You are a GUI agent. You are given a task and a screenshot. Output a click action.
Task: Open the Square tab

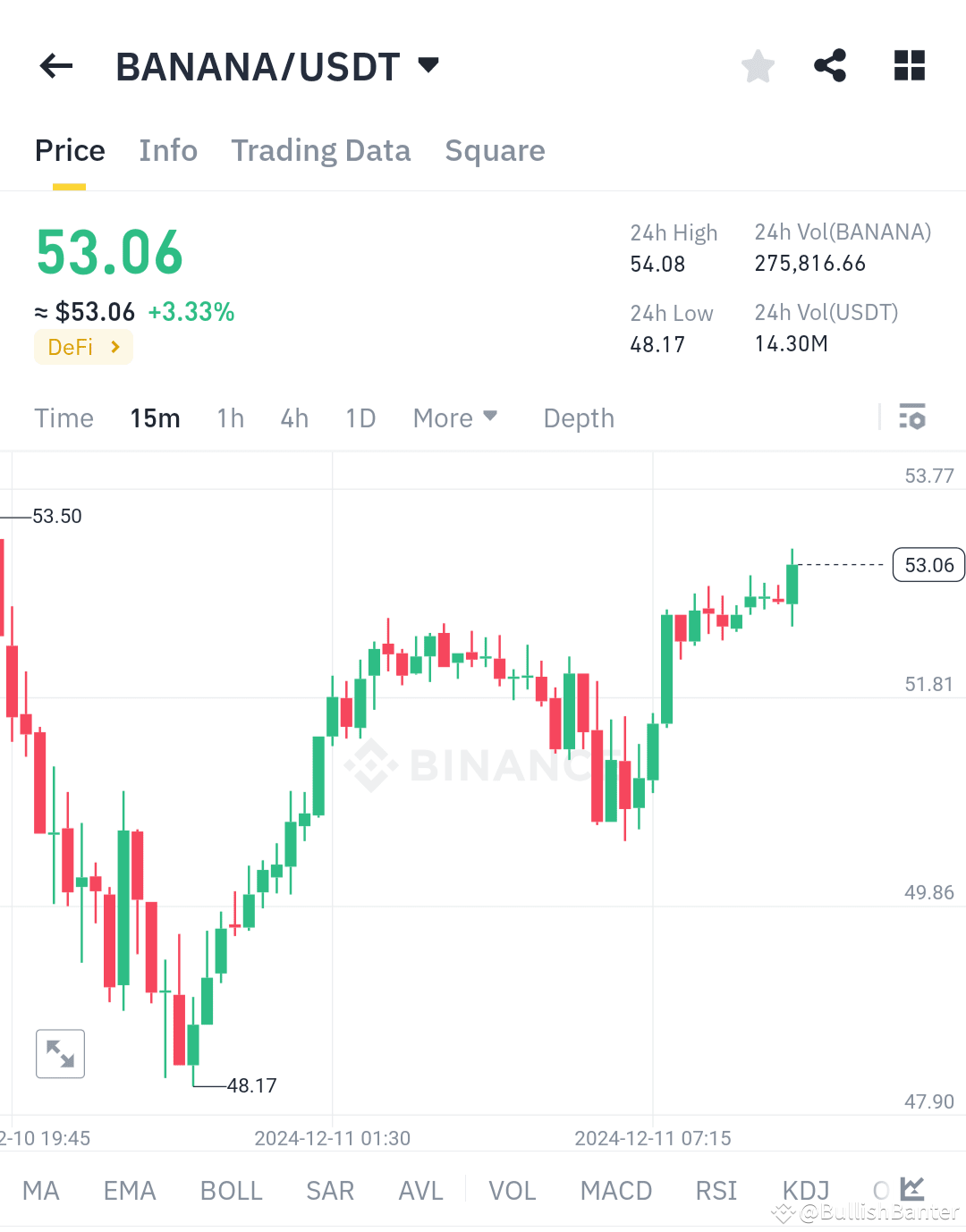pyautogui.click(x=495, y=150)
